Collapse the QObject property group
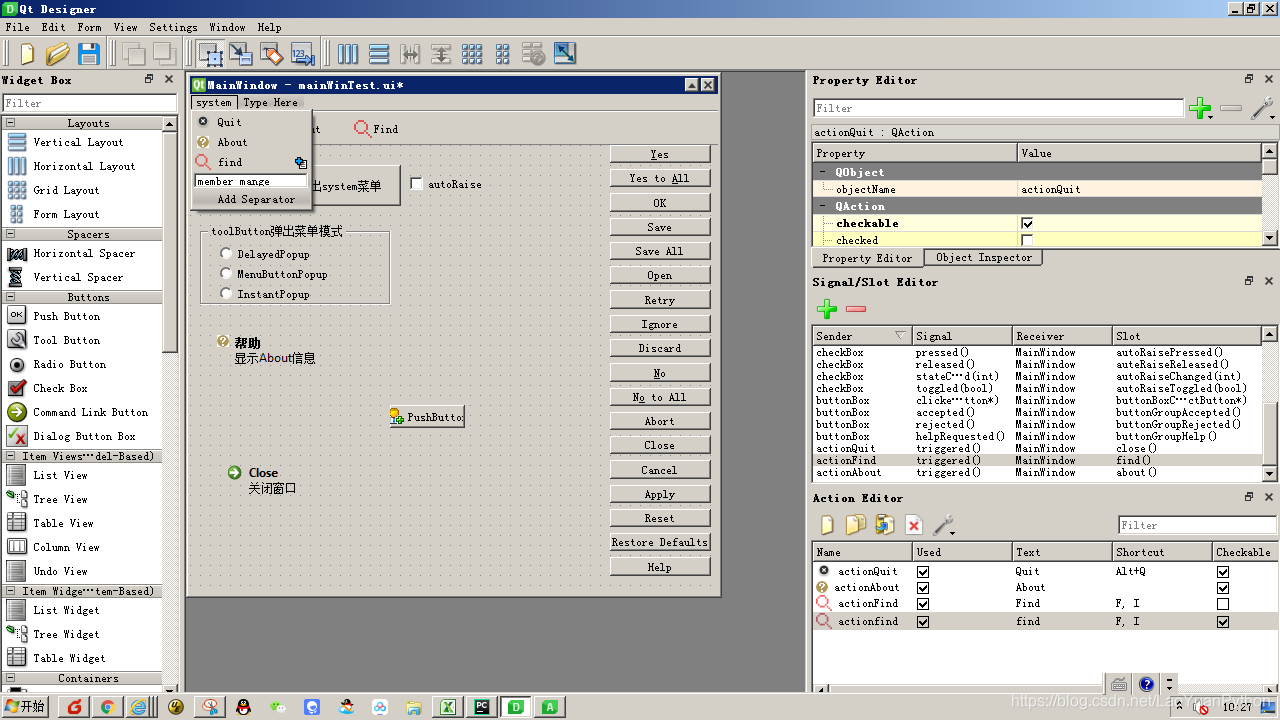The width and height of the screenshot is (1280, 720). [x=823, y=172]
